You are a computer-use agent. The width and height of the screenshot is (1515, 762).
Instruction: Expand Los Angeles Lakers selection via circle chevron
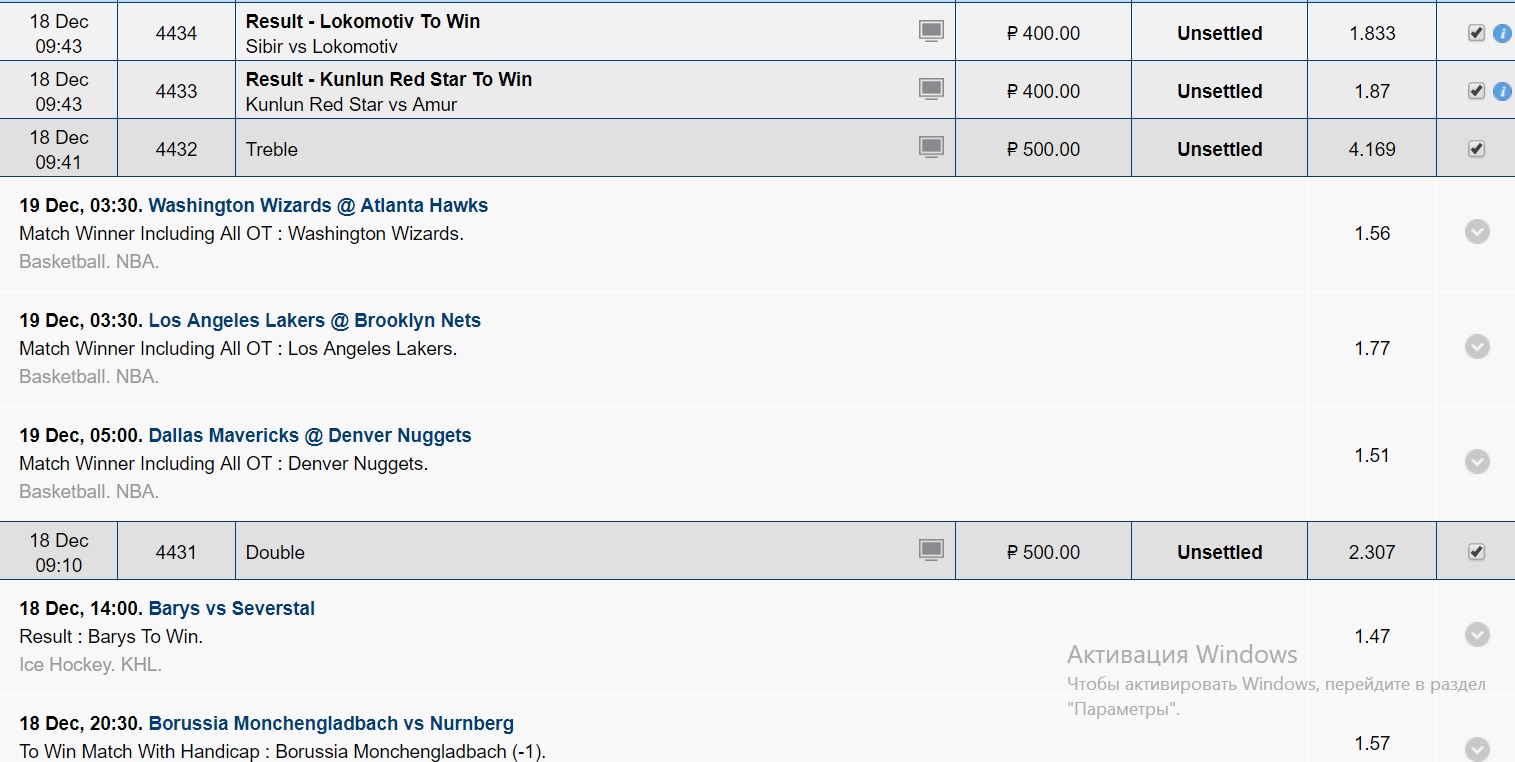click(x=1477, y=347)
